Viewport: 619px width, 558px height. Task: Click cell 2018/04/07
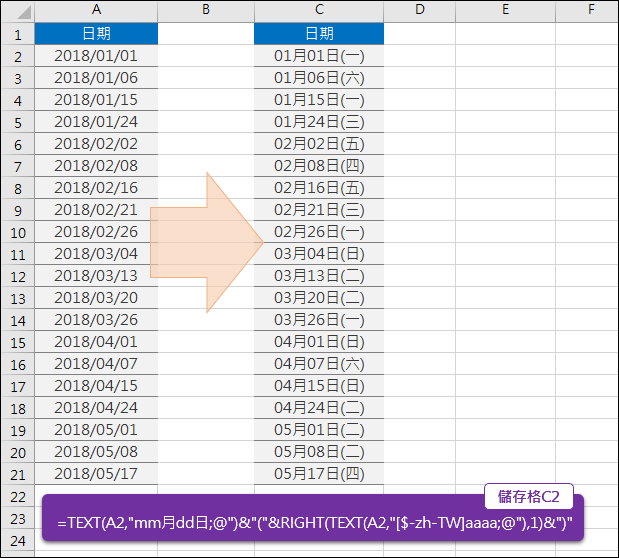tap(96, 363)
